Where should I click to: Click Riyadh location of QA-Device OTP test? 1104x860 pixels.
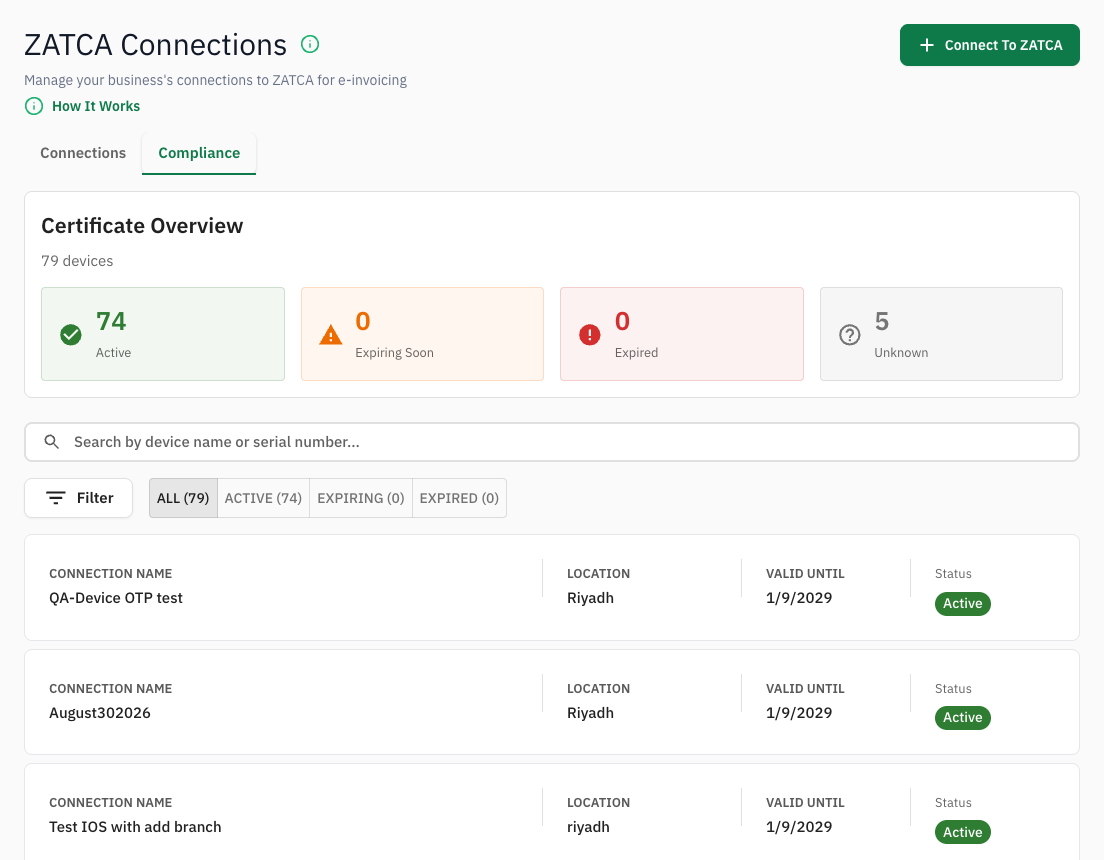(590, 598)
